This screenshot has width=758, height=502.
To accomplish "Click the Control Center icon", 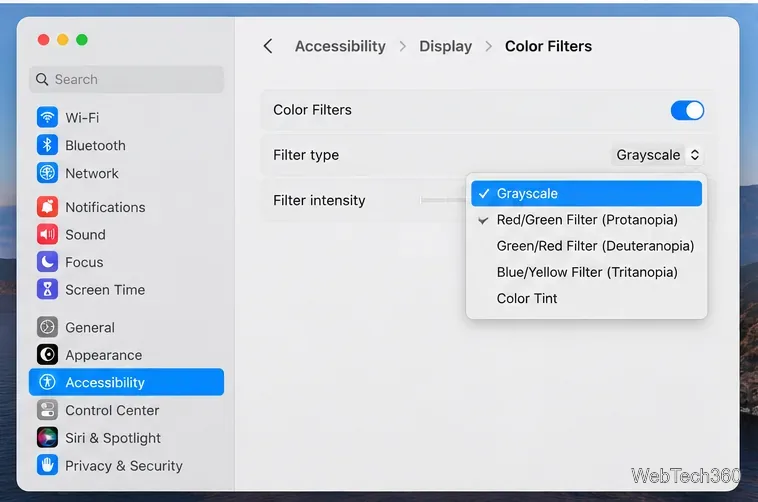I will (47, 410).
